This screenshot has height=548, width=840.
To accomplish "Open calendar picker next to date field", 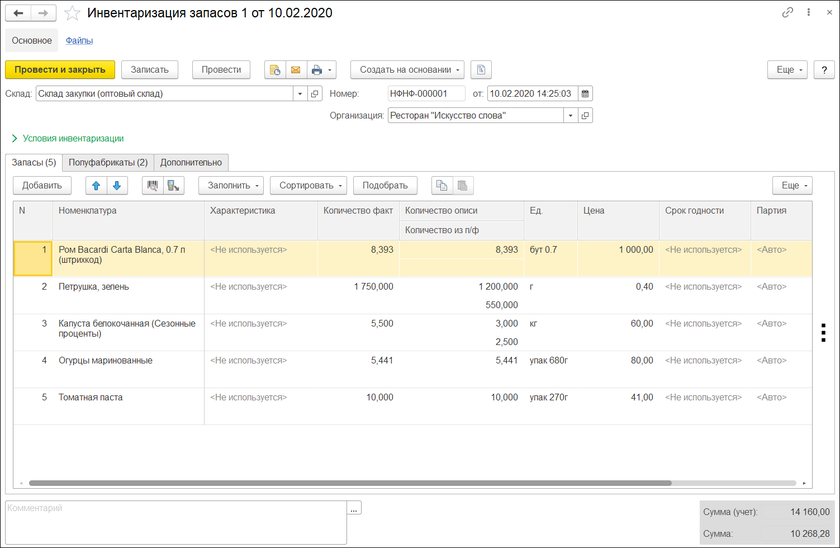I will [585, 94].
